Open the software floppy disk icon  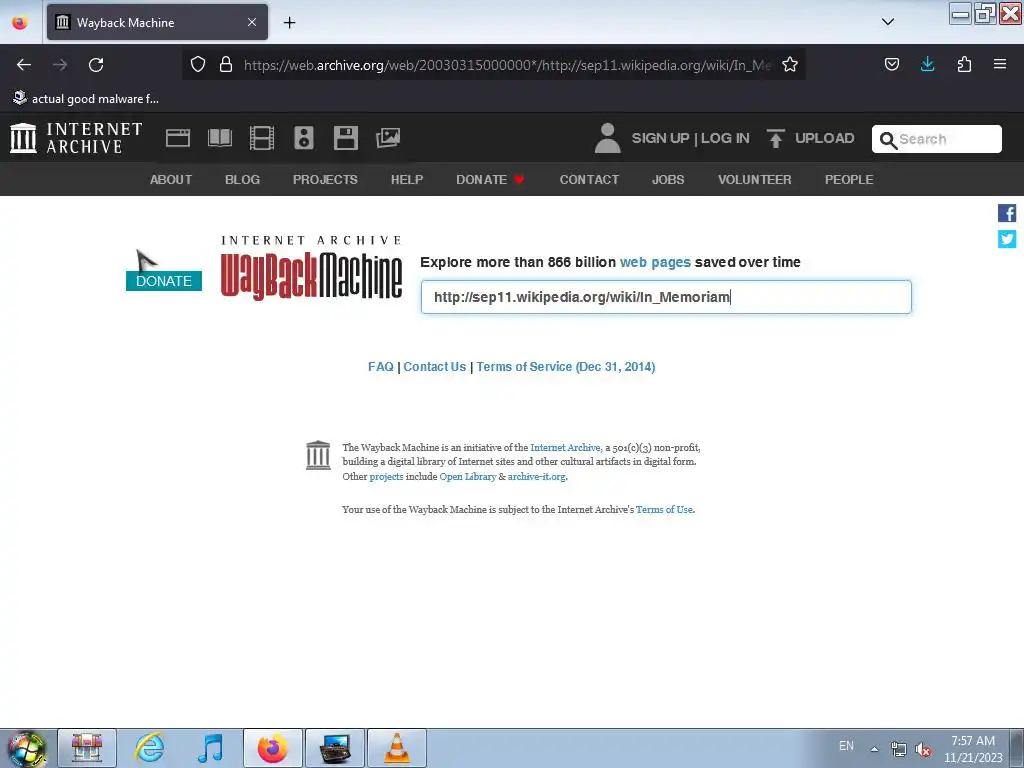(345, 138)
